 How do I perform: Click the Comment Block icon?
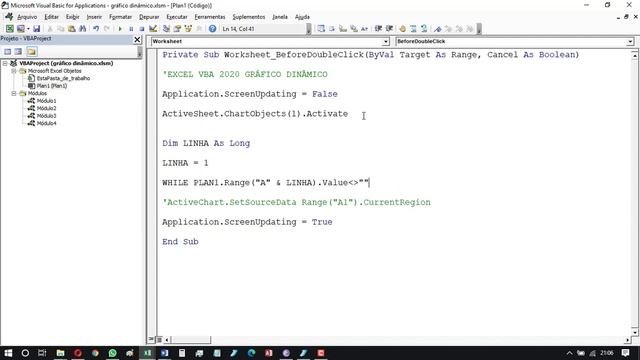413,29
